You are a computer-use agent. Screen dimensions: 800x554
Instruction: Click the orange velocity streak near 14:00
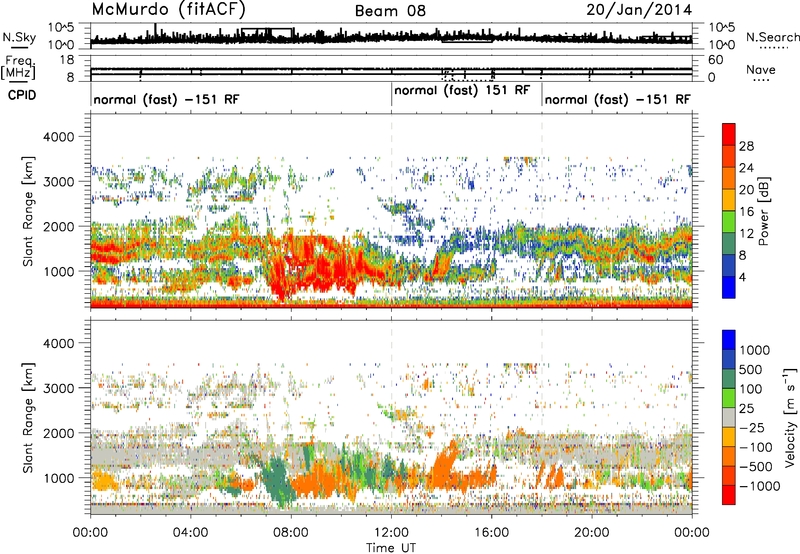443,462
